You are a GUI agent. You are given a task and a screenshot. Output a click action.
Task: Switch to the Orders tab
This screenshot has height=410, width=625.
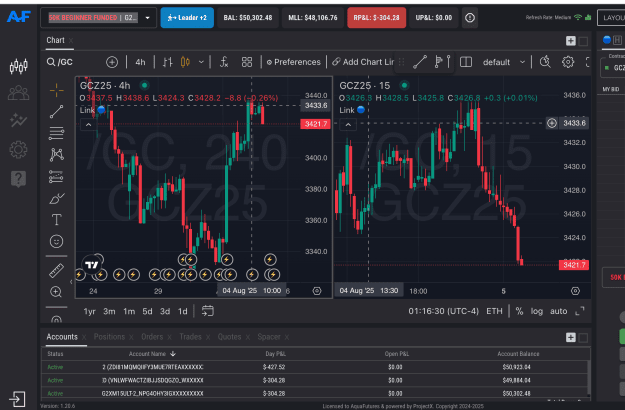[152, 337]
